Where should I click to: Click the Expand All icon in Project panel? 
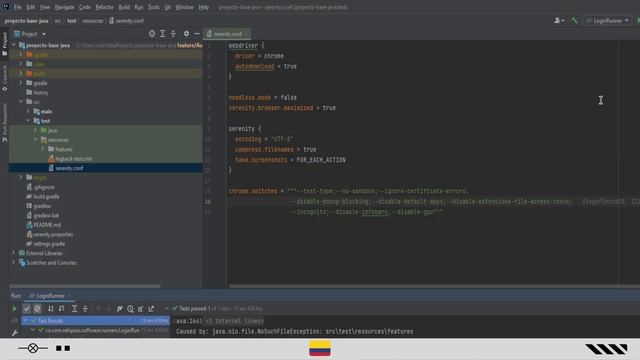(x=162, y=34)
